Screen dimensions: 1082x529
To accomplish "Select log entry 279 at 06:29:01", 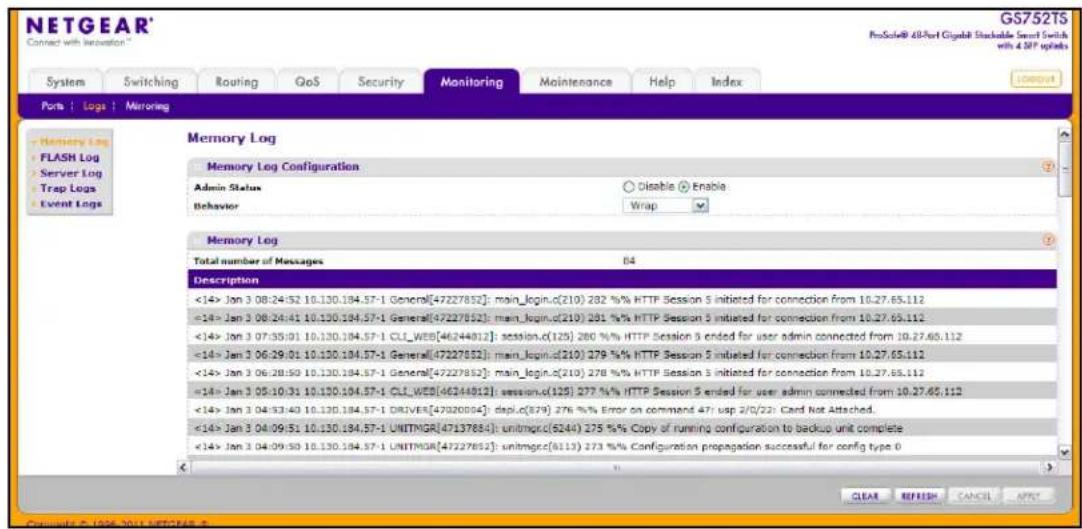I will point(622,355).
